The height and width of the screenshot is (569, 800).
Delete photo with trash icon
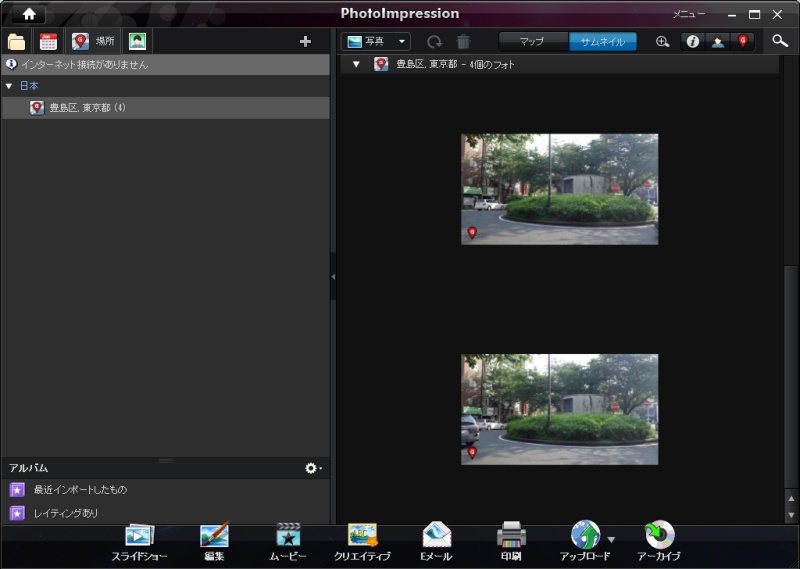click(x=463, y=41)
